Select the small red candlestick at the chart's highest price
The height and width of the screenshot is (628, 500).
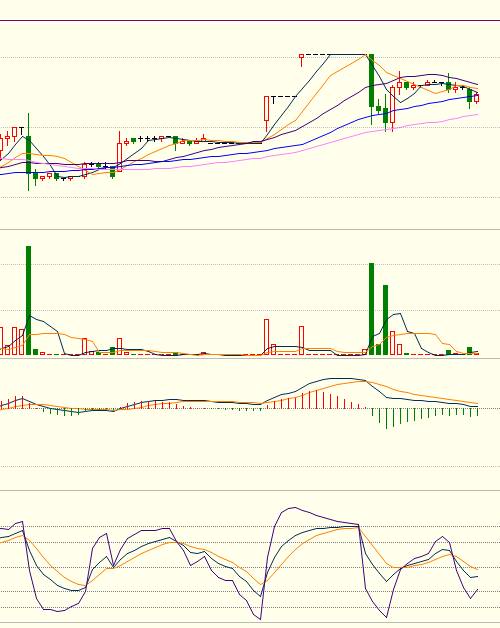(x=301, y=59)
